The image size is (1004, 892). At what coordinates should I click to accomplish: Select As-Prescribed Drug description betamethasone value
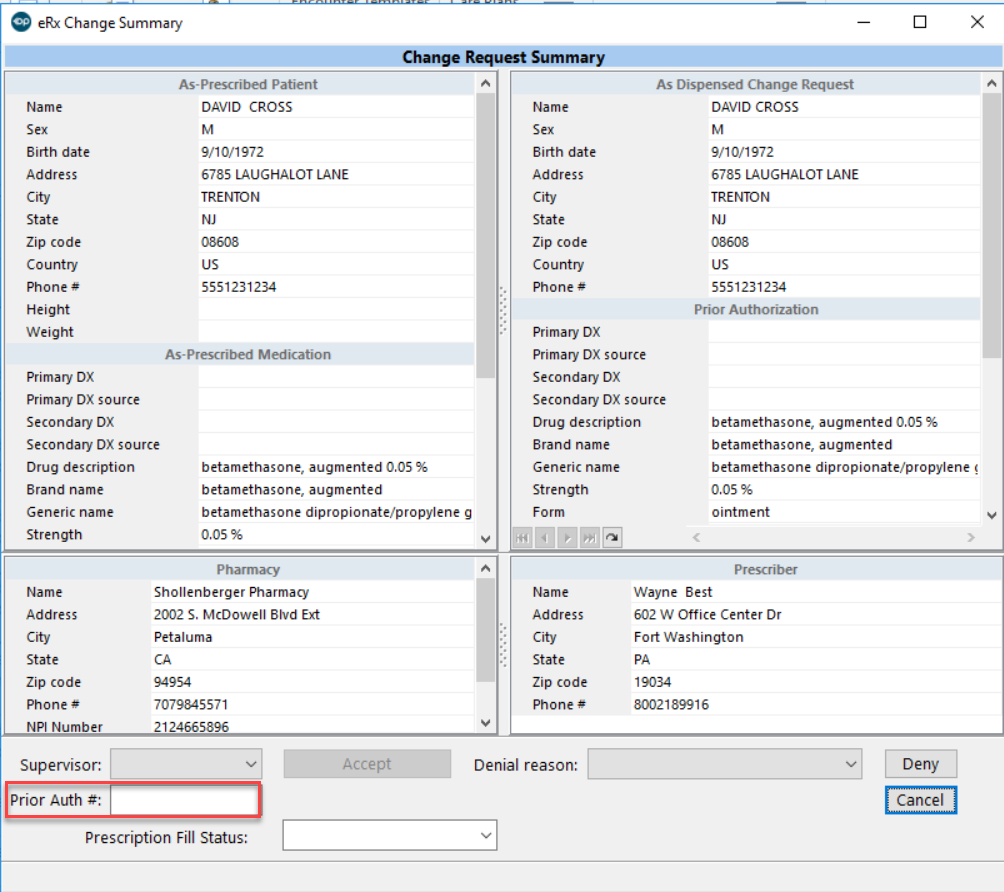coord(314,467)
